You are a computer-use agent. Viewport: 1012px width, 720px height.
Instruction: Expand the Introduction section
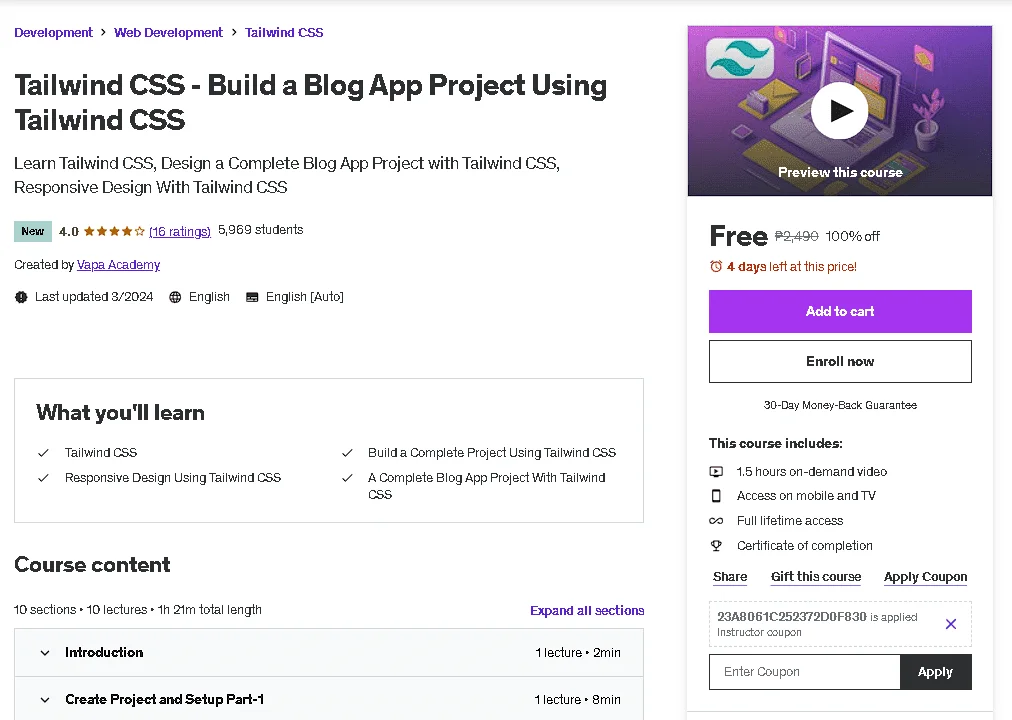point(329,652)
